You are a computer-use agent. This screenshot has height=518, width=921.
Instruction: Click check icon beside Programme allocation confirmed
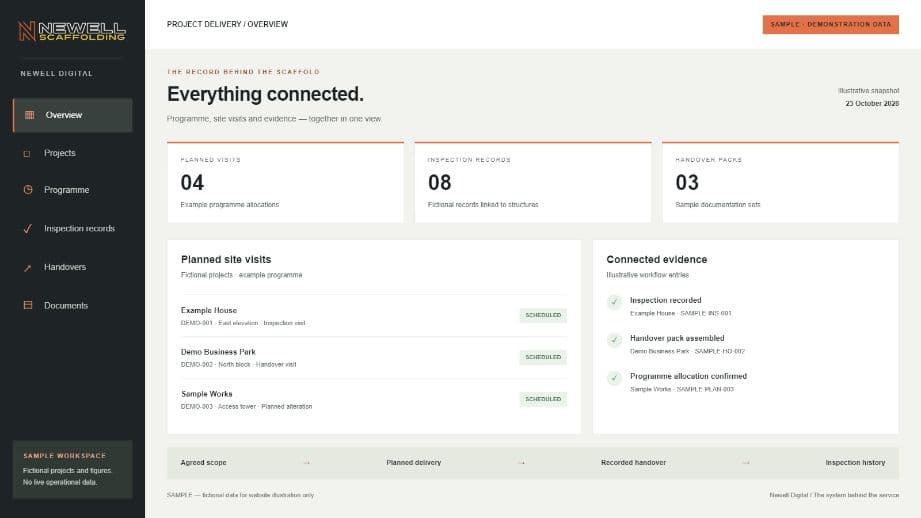(x=614, y=378)
